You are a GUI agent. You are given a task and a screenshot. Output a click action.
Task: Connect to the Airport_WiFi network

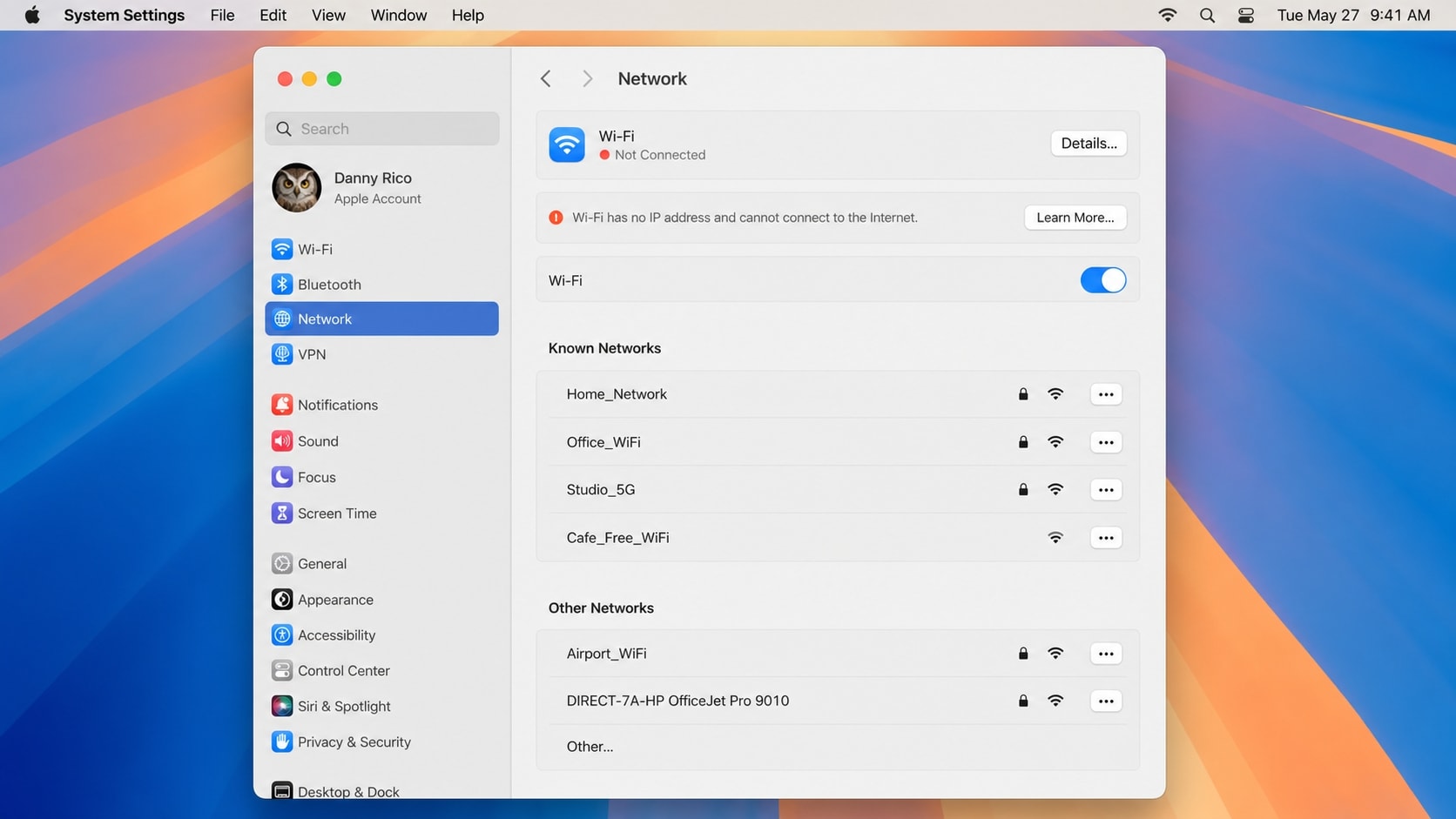click(838, 654)
